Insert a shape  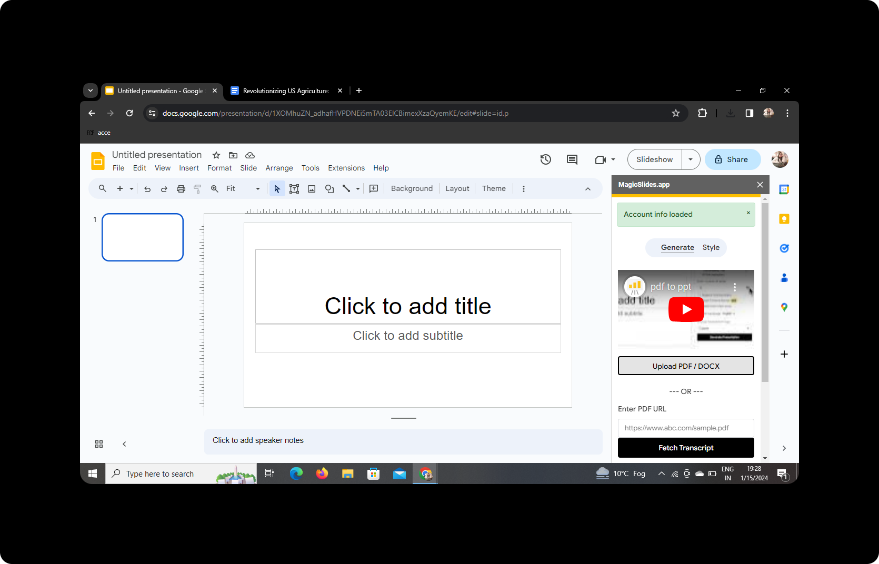[329, 189]
